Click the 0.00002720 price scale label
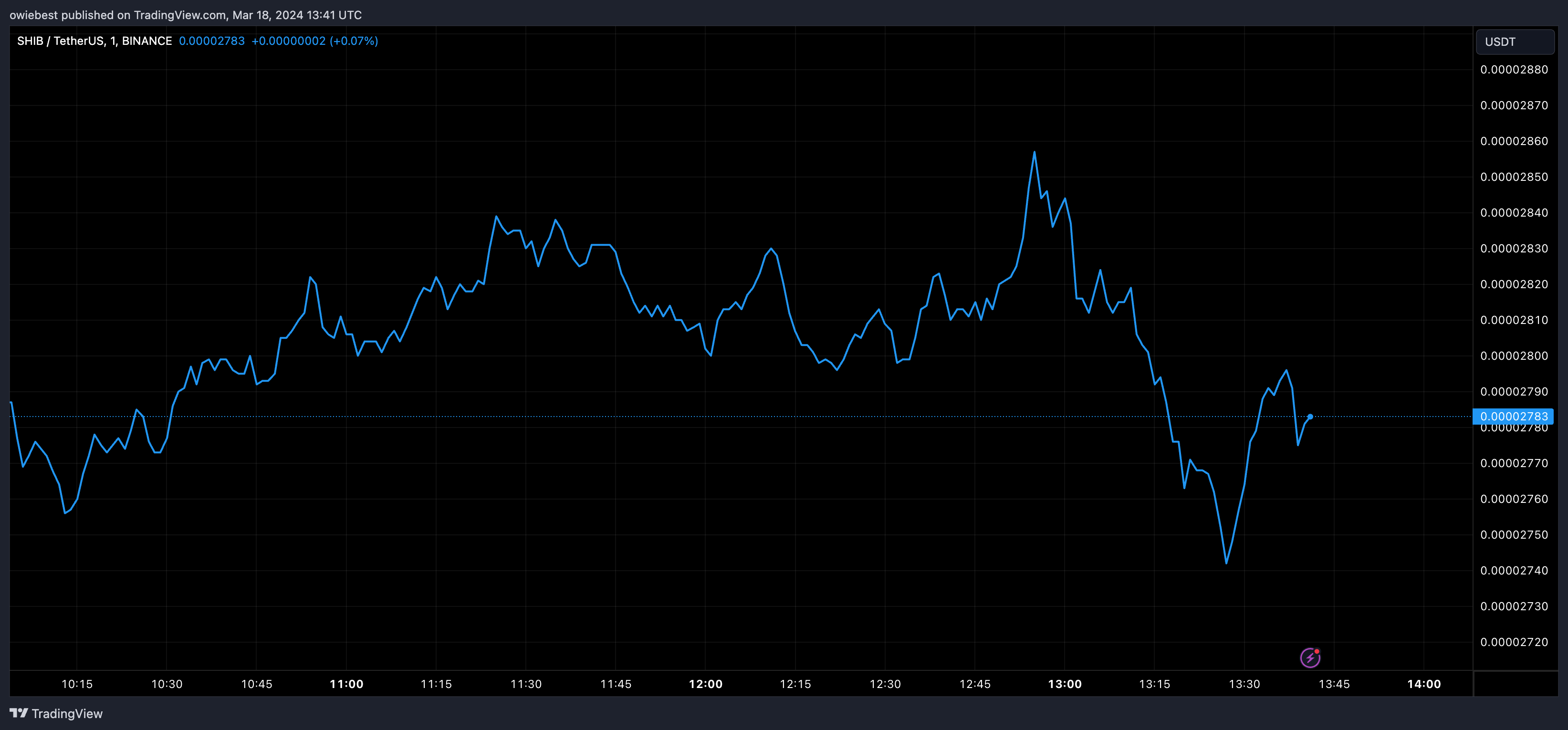Screen dimensions: 1568x730 click(1514, 642)
